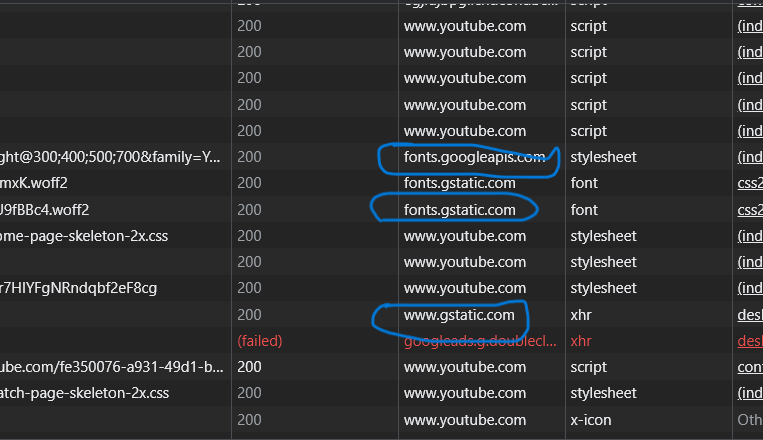Click font type in the mxK.woff2 row
The height and width of the screenshot is (440, 763).
coord(584,183)
